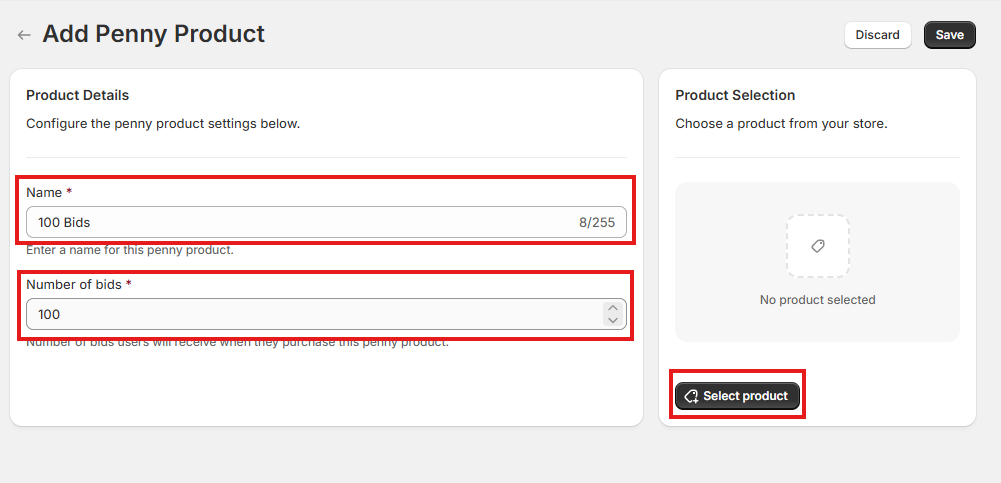1001x483 pixels.
Task: Decrease Number of bids with the down arrow
Action: (x=612, y=320)
